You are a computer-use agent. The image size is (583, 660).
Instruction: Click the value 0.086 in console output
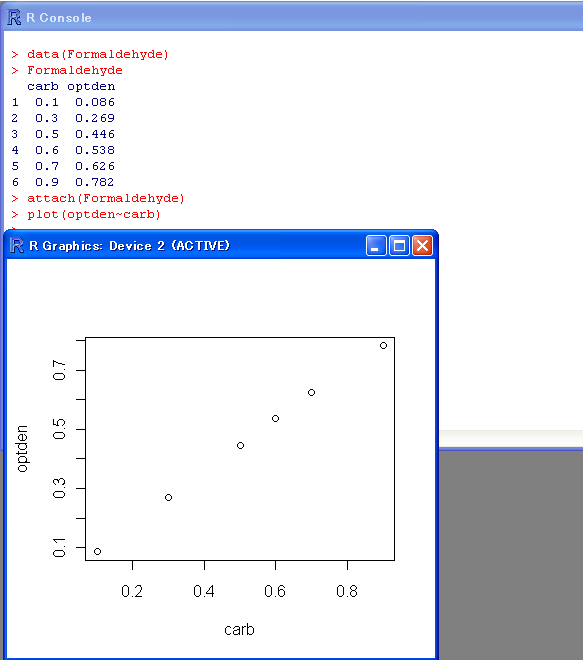pyautogui.click(x=95, y=102)
